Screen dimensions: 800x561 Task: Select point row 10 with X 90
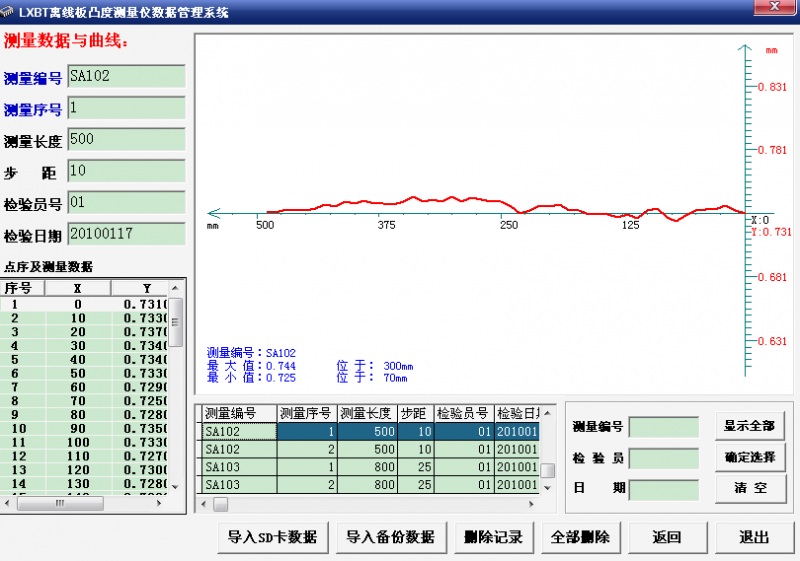pyautogui.click(x=84, y=428)
